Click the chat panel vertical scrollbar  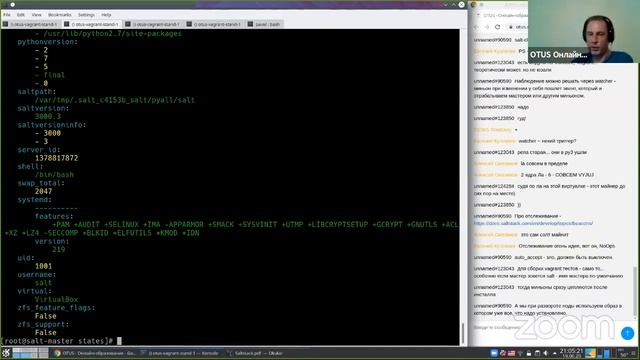[x=635, y=291]
